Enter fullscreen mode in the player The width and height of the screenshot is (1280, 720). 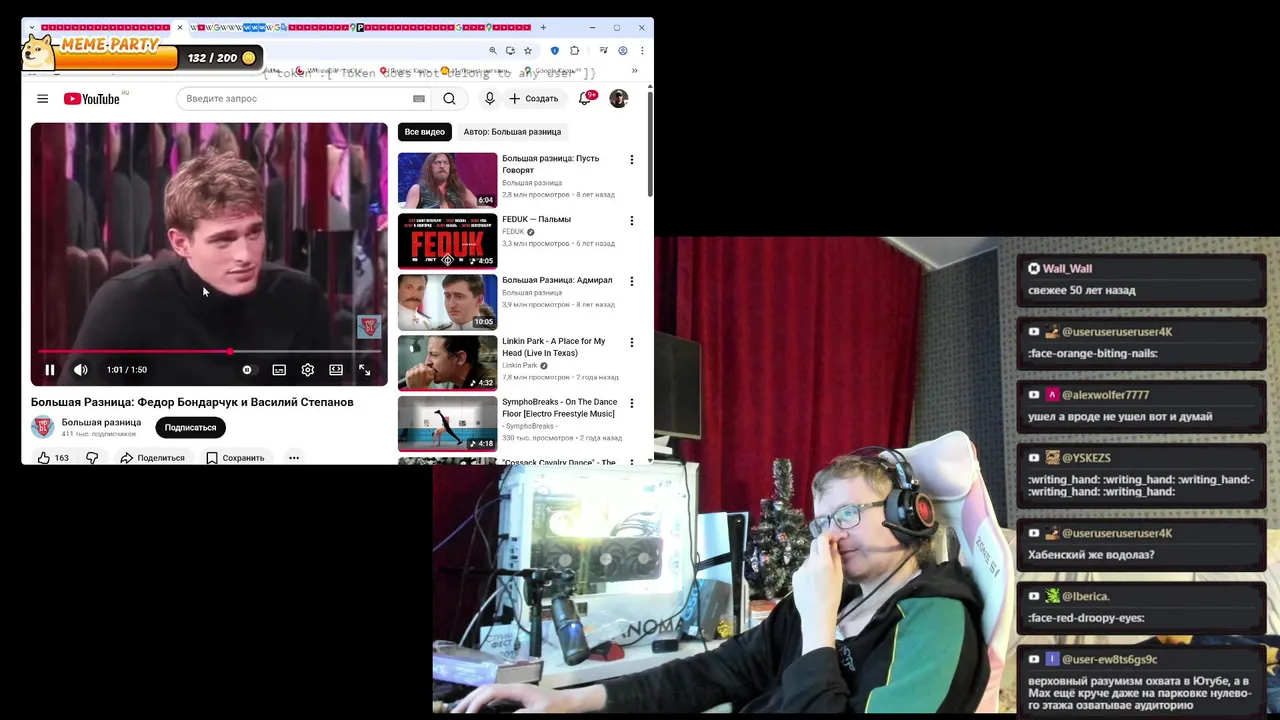click(x=365, y=370)
